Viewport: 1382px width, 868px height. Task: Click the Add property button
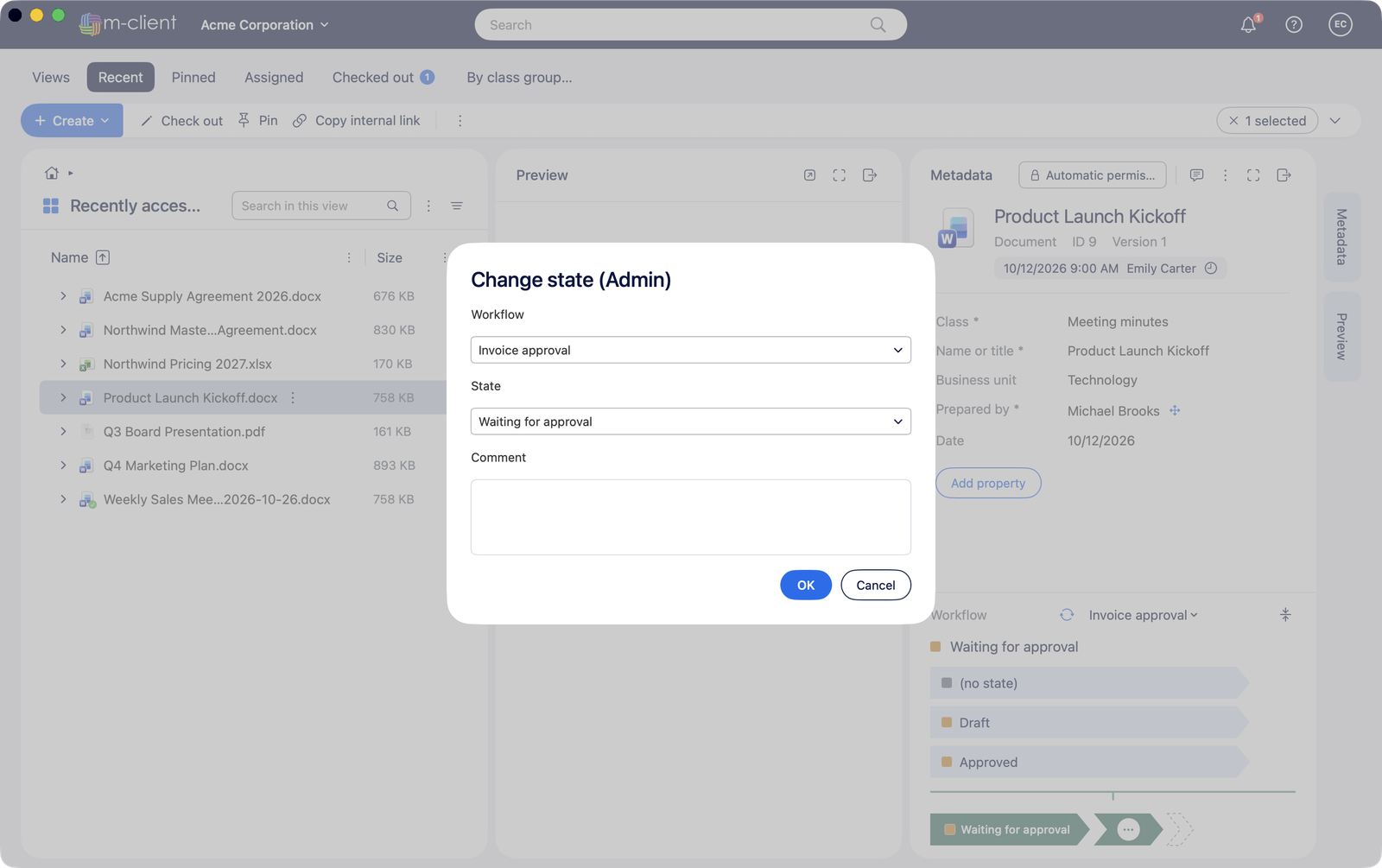(988, 483)
